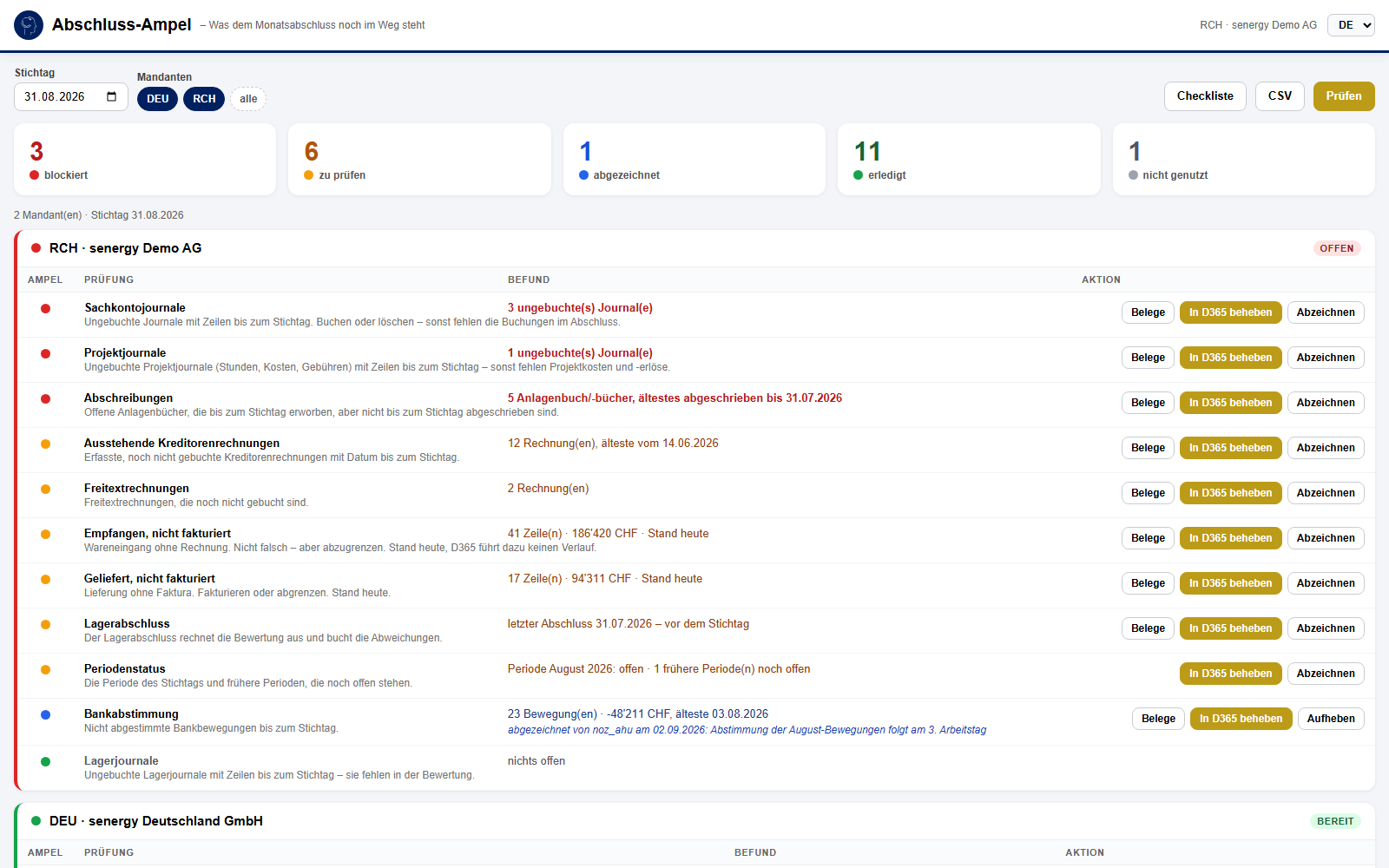Select the 'alle' Mandanten chip
The image size is (1389, 868).
click(x=248, y=99)
